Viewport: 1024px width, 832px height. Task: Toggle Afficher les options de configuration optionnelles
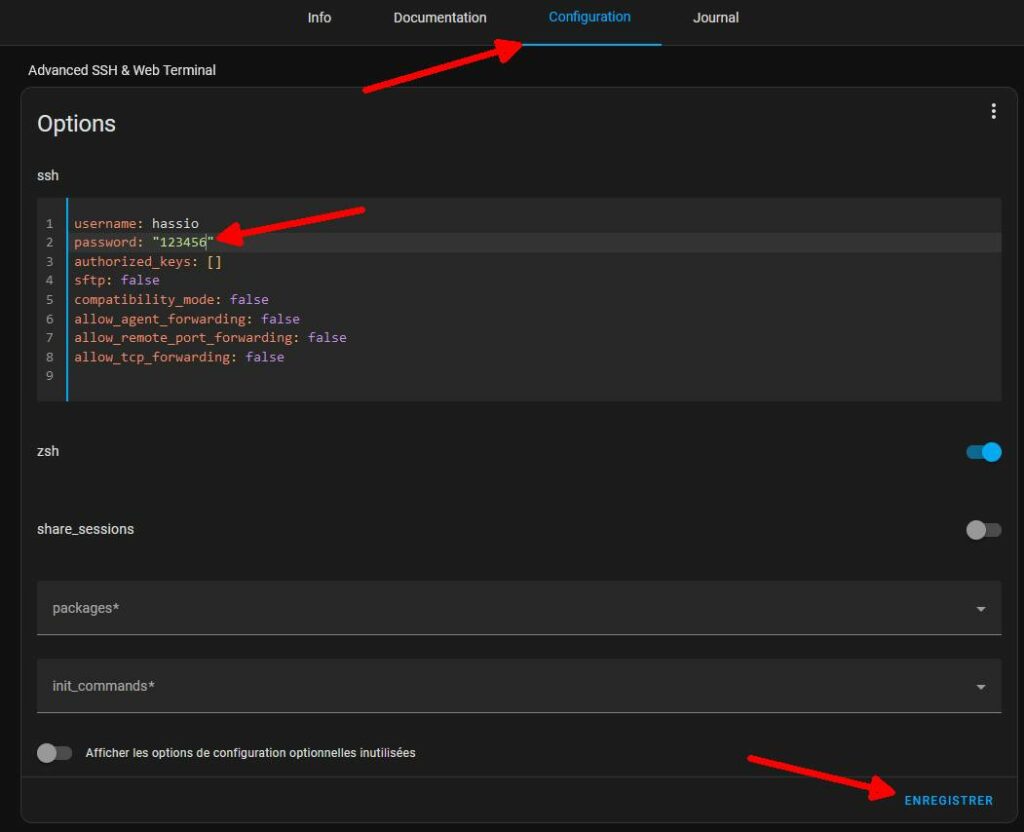pos(54,753)
